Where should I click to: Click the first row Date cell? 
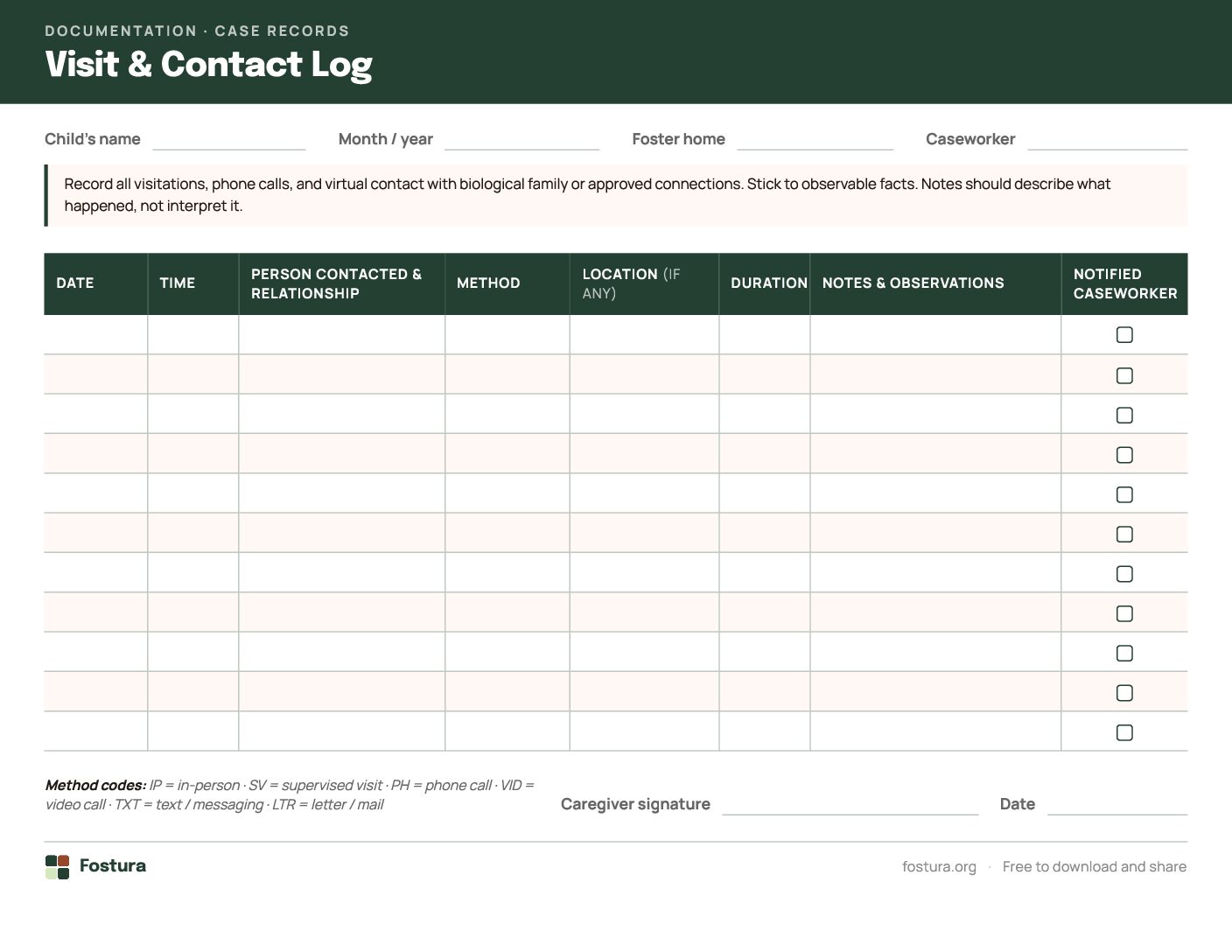[96, 334]
